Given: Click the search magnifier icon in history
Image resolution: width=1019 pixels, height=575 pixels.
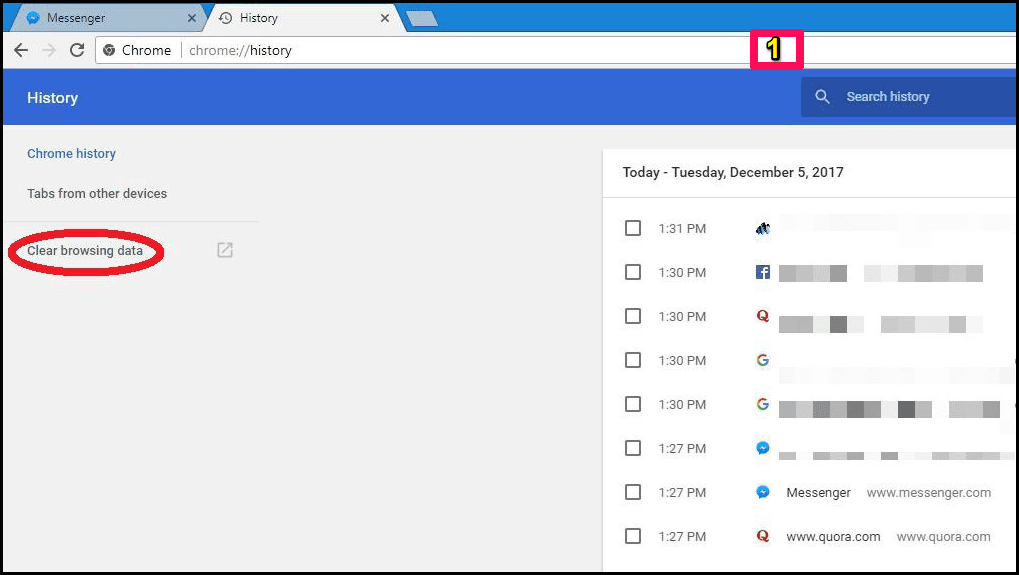Looking at the screenshot, I should click(x=822, y=97).
